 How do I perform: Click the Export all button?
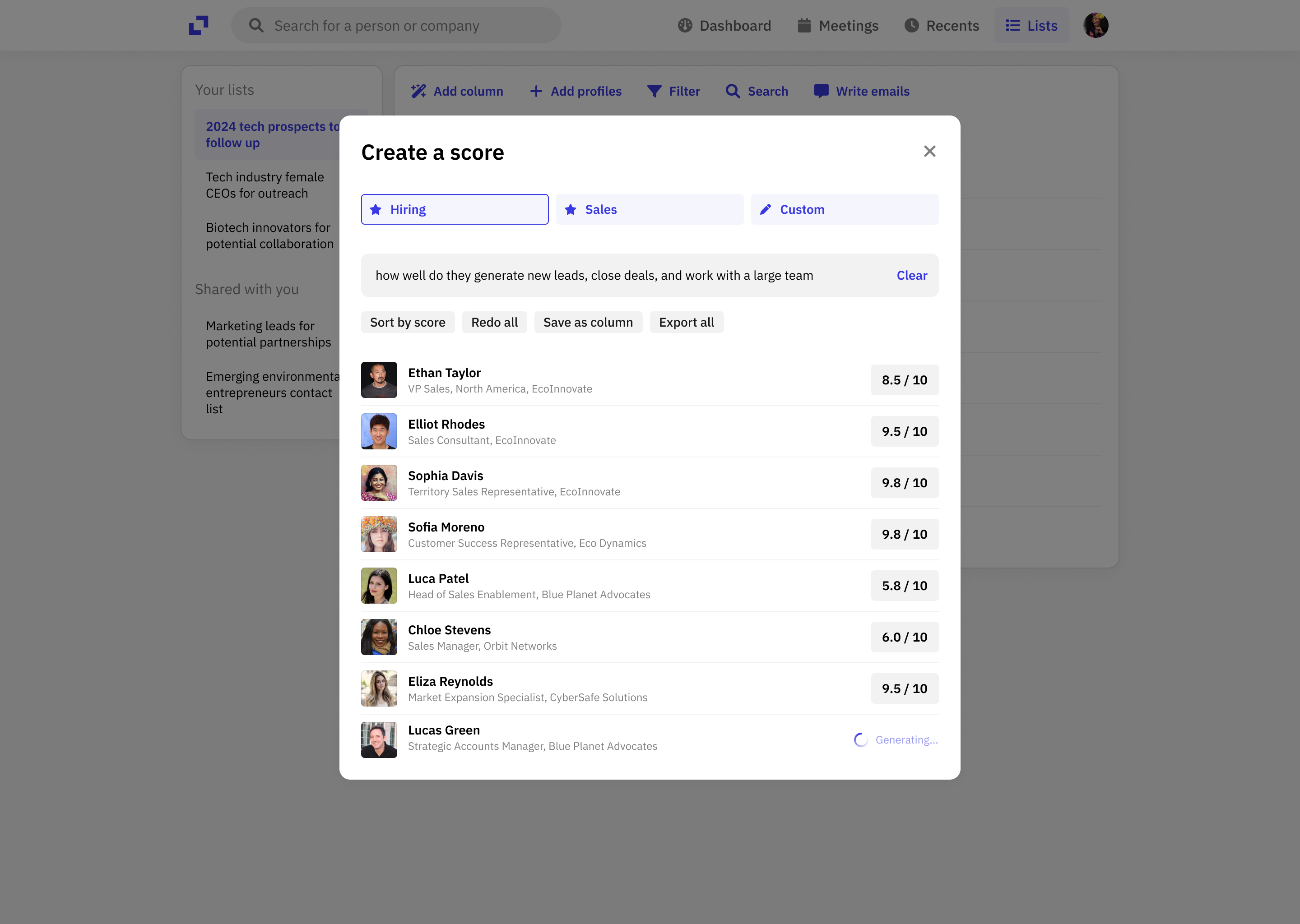click(x=686, y=323)
